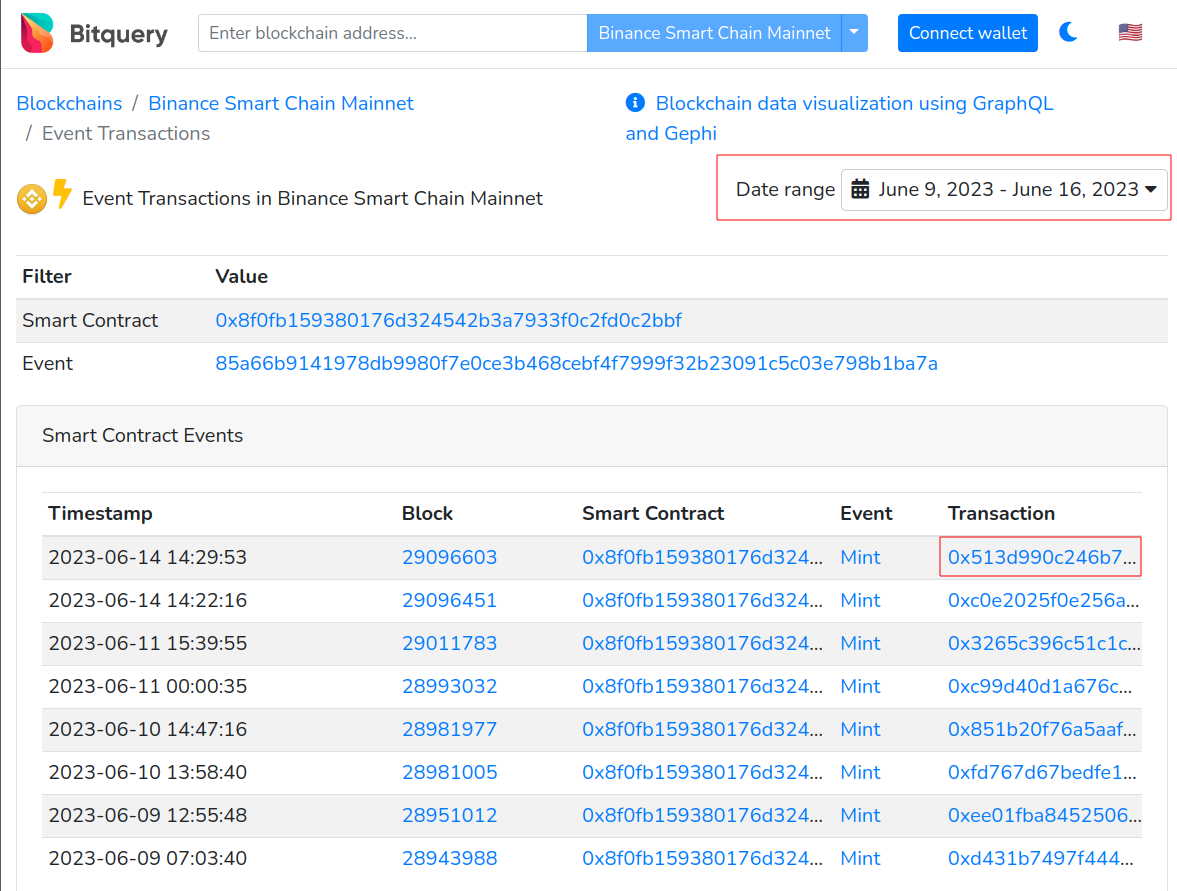Click Mint event in the 29011783 row
The image size is (1177, 891).
(x=860, y=643)
